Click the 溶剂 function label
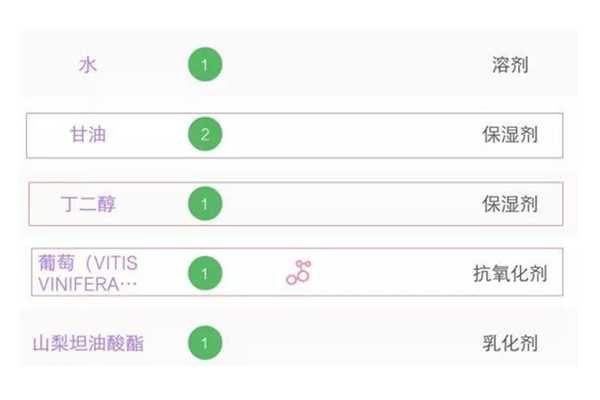 pyautogui.click(x=510, y=66)
